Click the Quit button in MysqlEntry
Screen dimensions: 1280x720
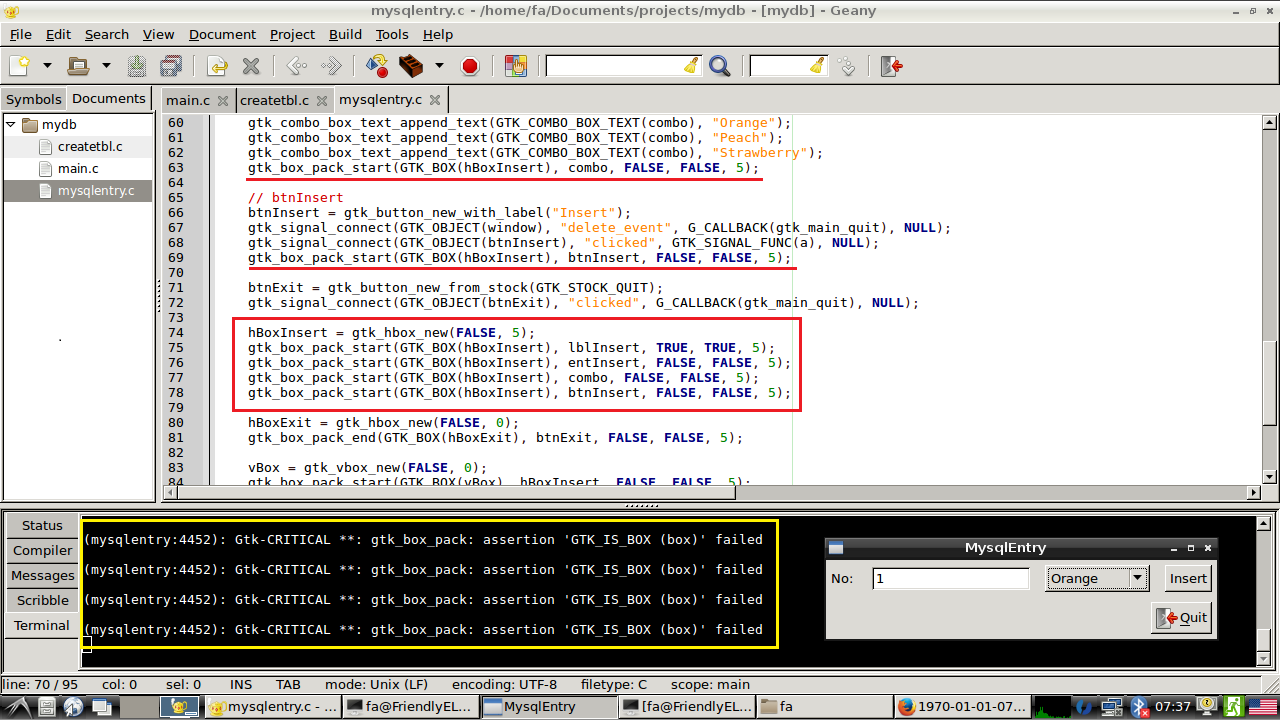coord(1182,617)
